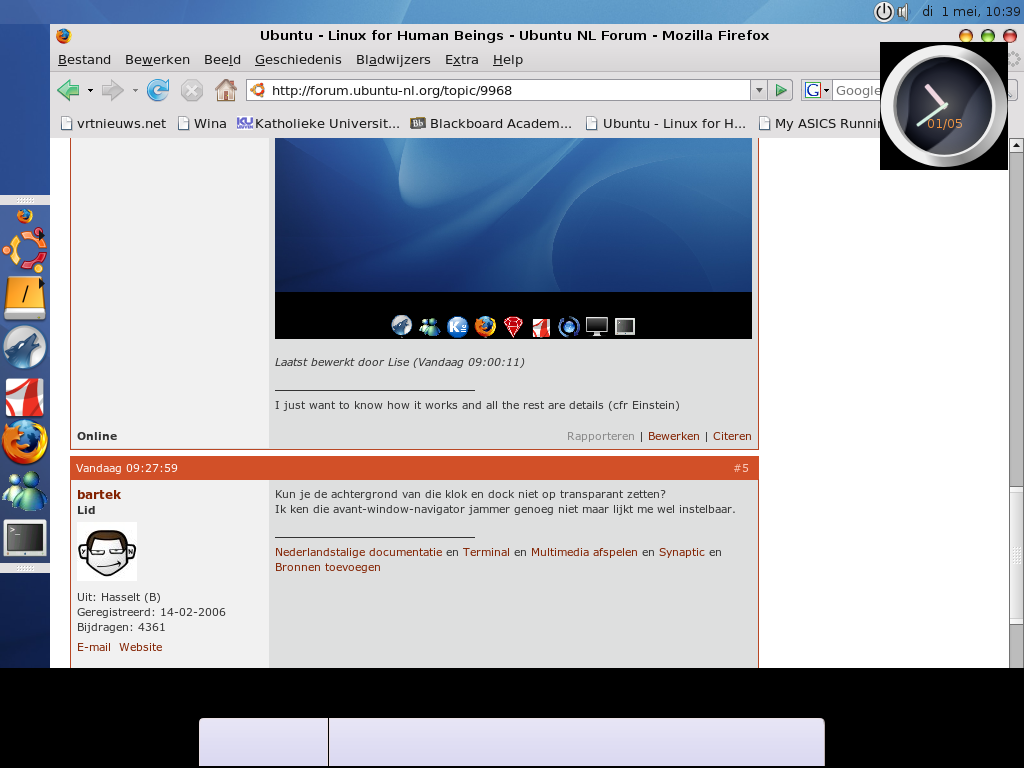Click the URL address field
Screen dimensions: 1024x768
pos(500,90)
